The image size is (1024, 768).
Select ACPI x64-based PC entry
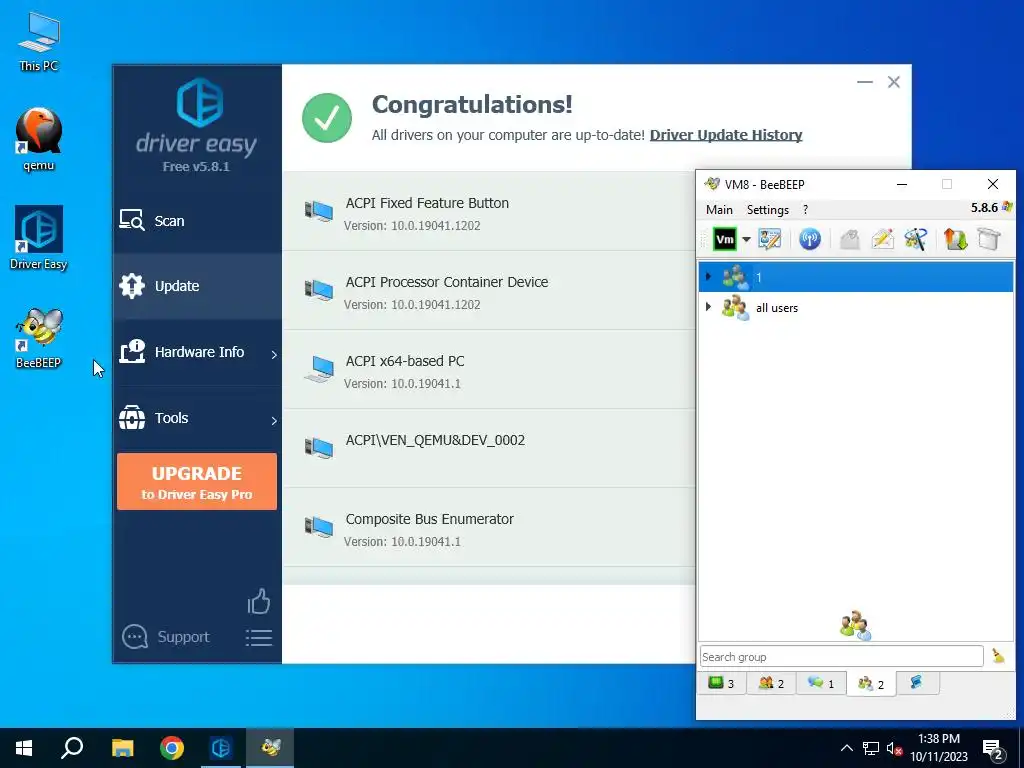point(489,370)
